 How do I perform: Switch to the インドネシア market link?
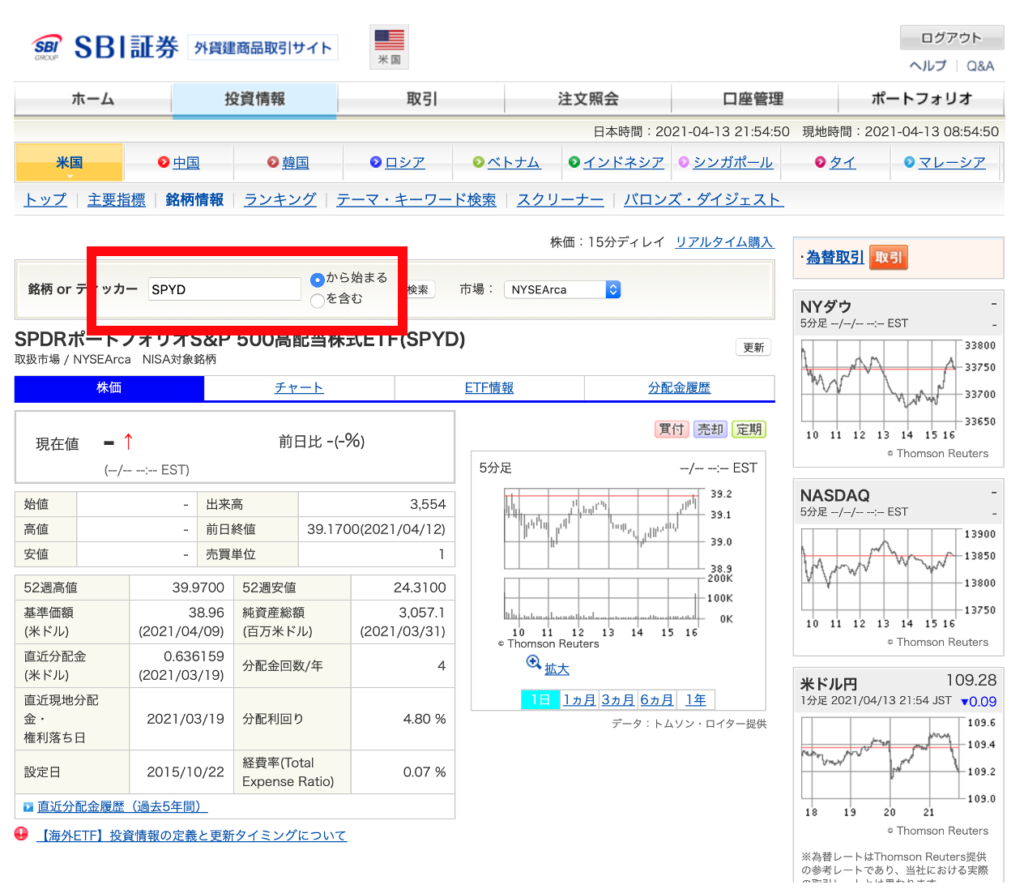tap(623, 163)
